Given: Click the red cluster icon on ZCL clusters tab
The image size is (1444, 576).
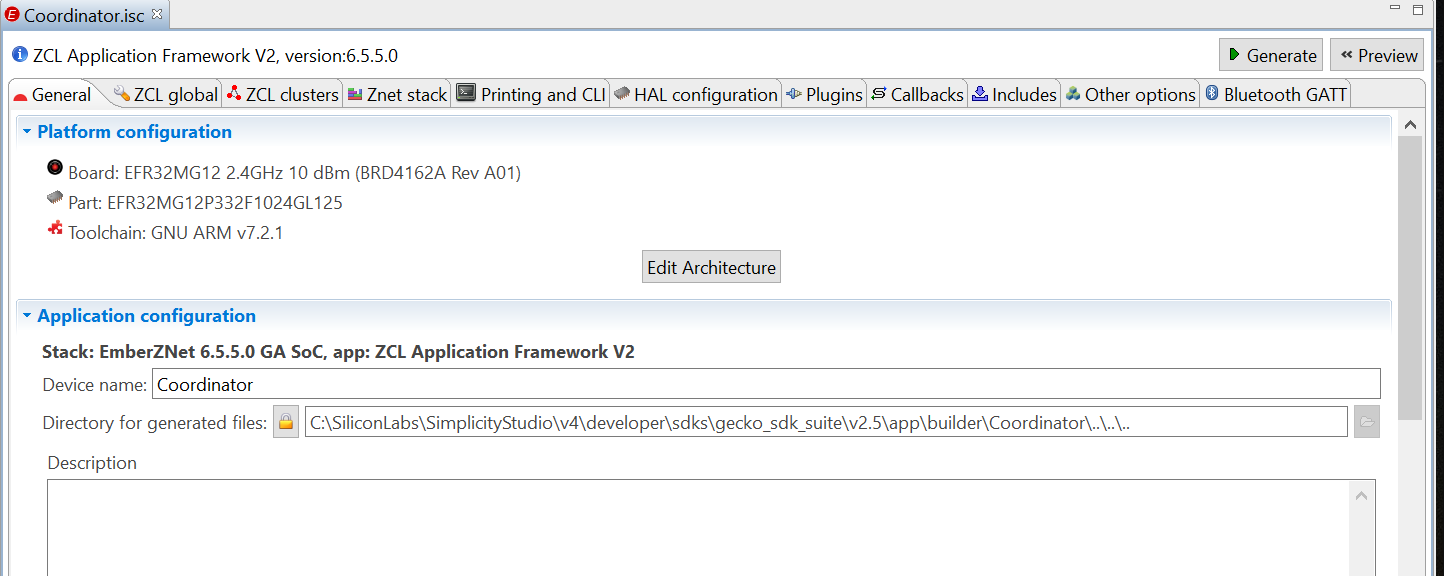Looking at the screenshot, I should [x=234, y=93].
